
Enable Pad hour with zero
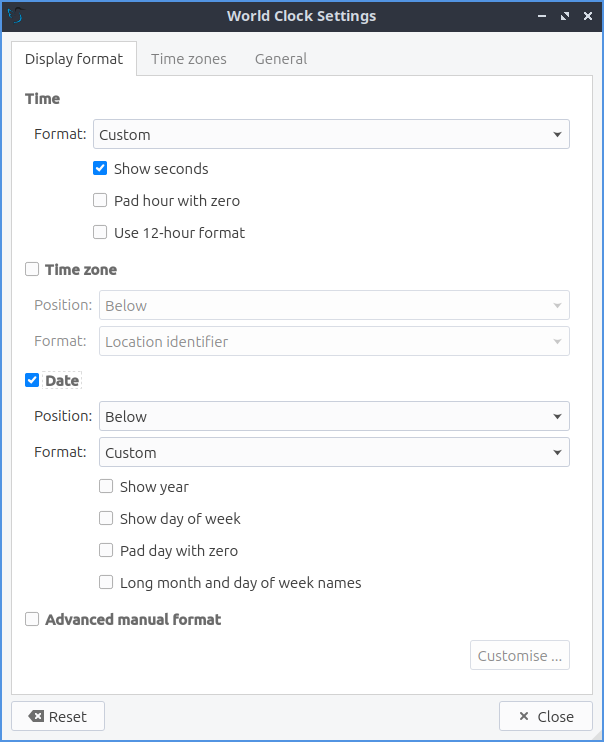coord(100,201)
